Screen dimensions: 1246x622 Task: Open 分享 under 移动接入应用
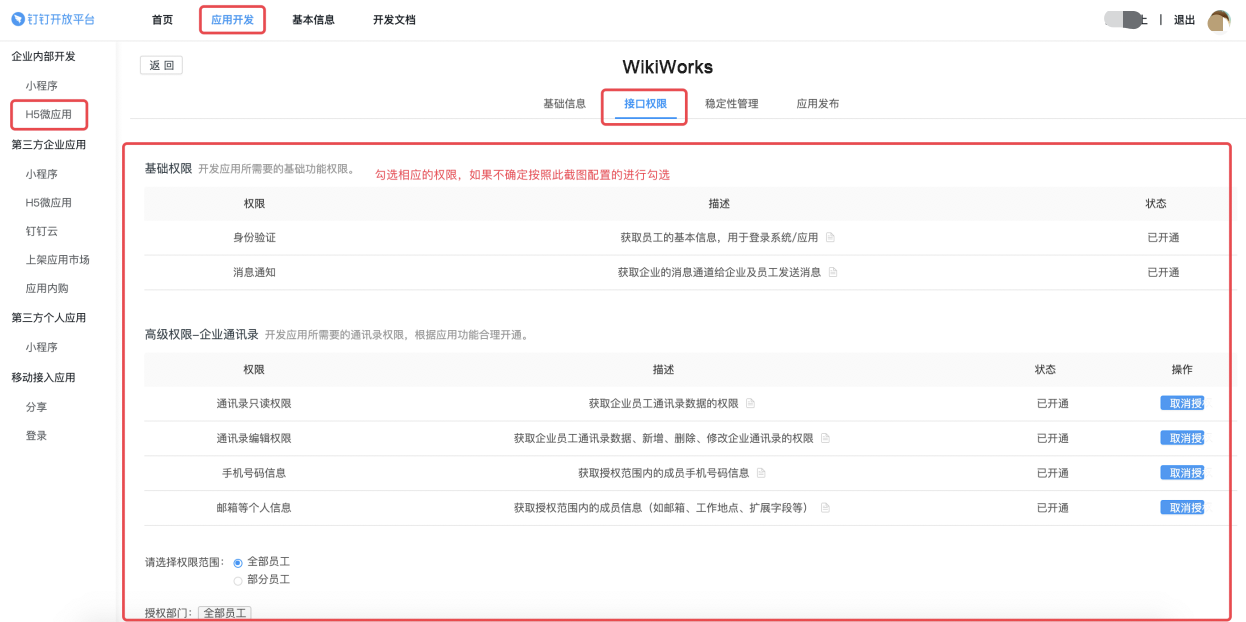click(36, 408)
